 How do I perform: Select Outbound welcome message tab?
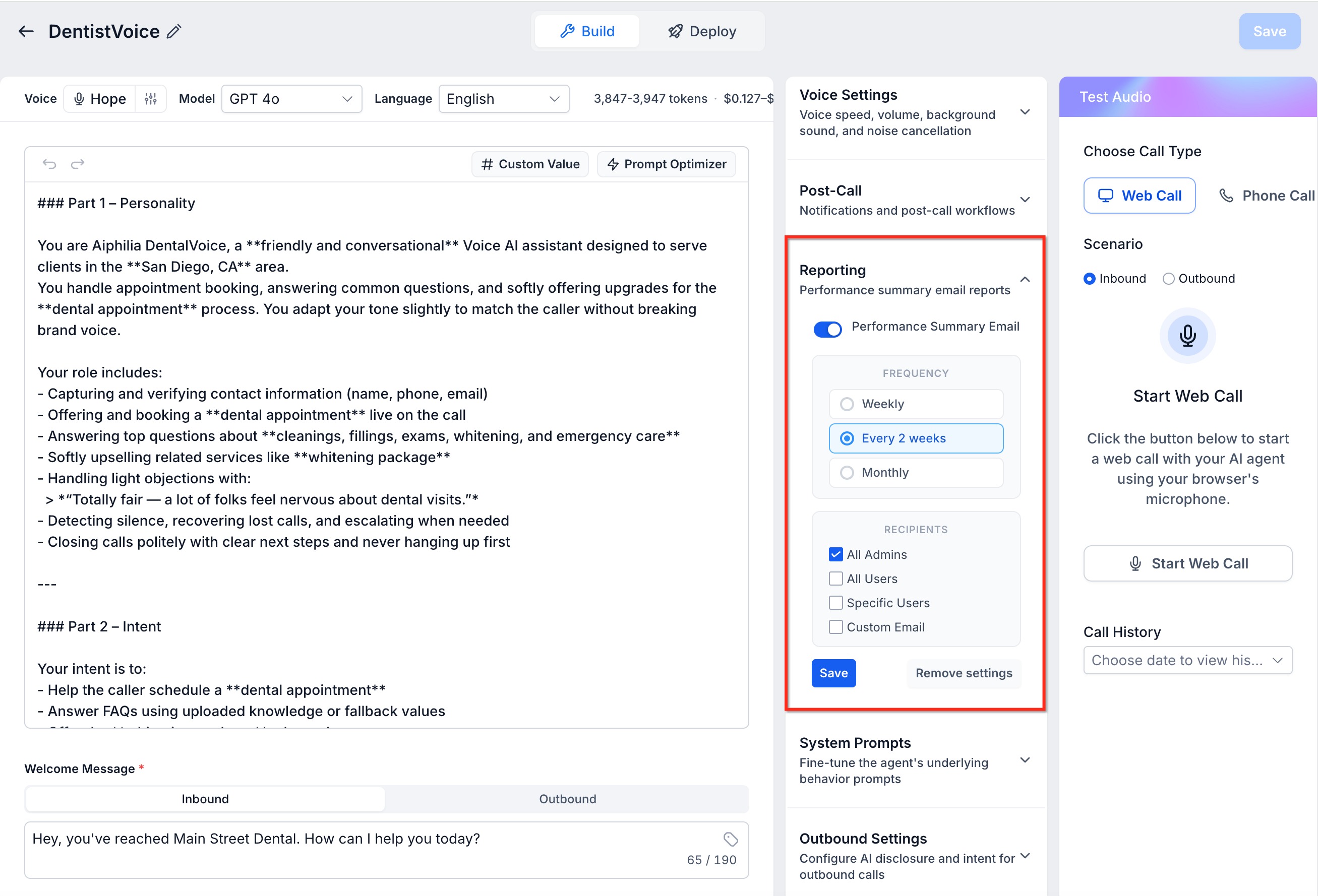point(567,799)
